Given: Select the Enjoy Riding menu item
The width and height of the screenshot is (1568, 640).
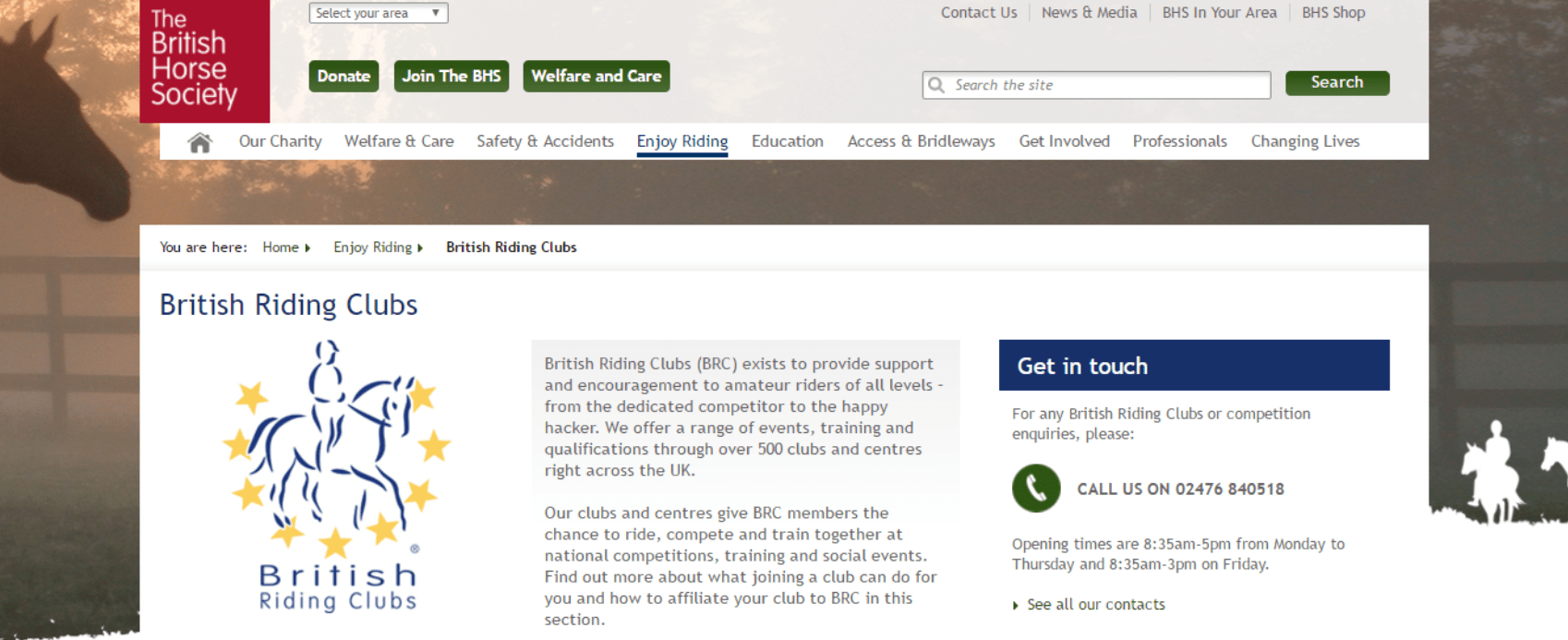Looking at the screenshot, I should click(x=682, y=141).
